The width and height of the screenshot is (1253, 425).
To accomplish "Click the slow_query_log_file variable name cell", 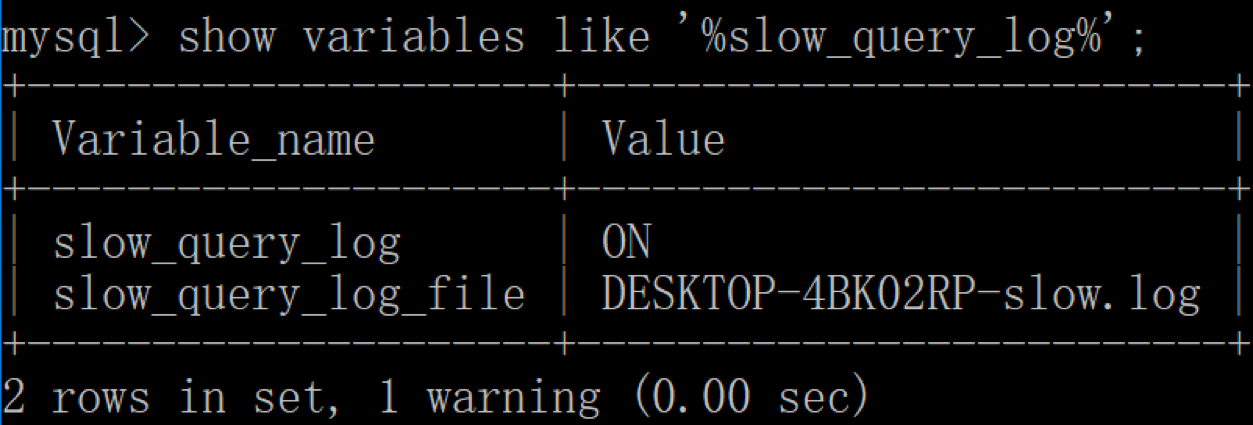I will pyautogui.click(x=289, y=294).
